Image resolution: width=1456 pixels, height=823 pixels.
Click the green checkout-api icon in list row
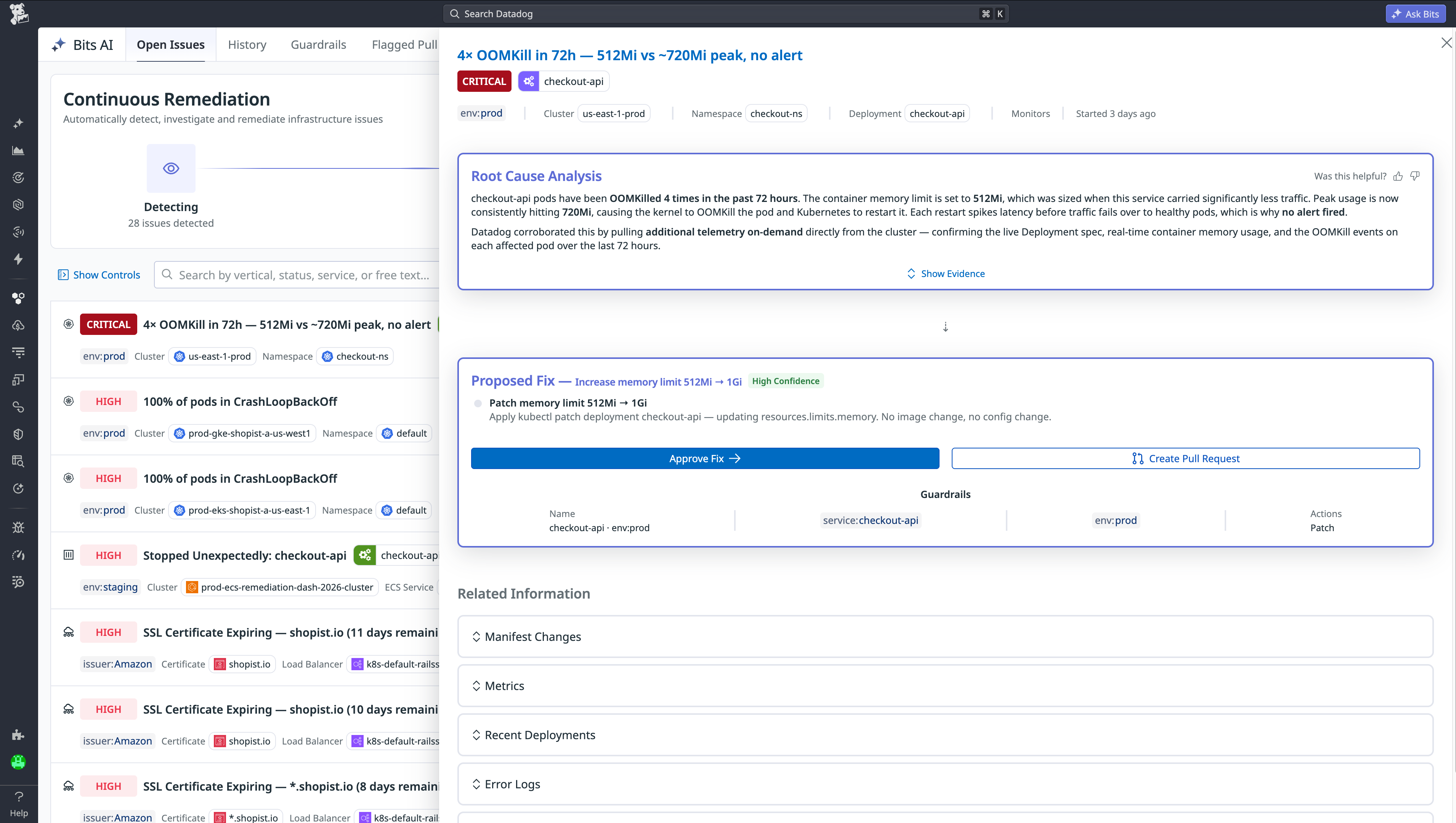click(x=365, y=555)
